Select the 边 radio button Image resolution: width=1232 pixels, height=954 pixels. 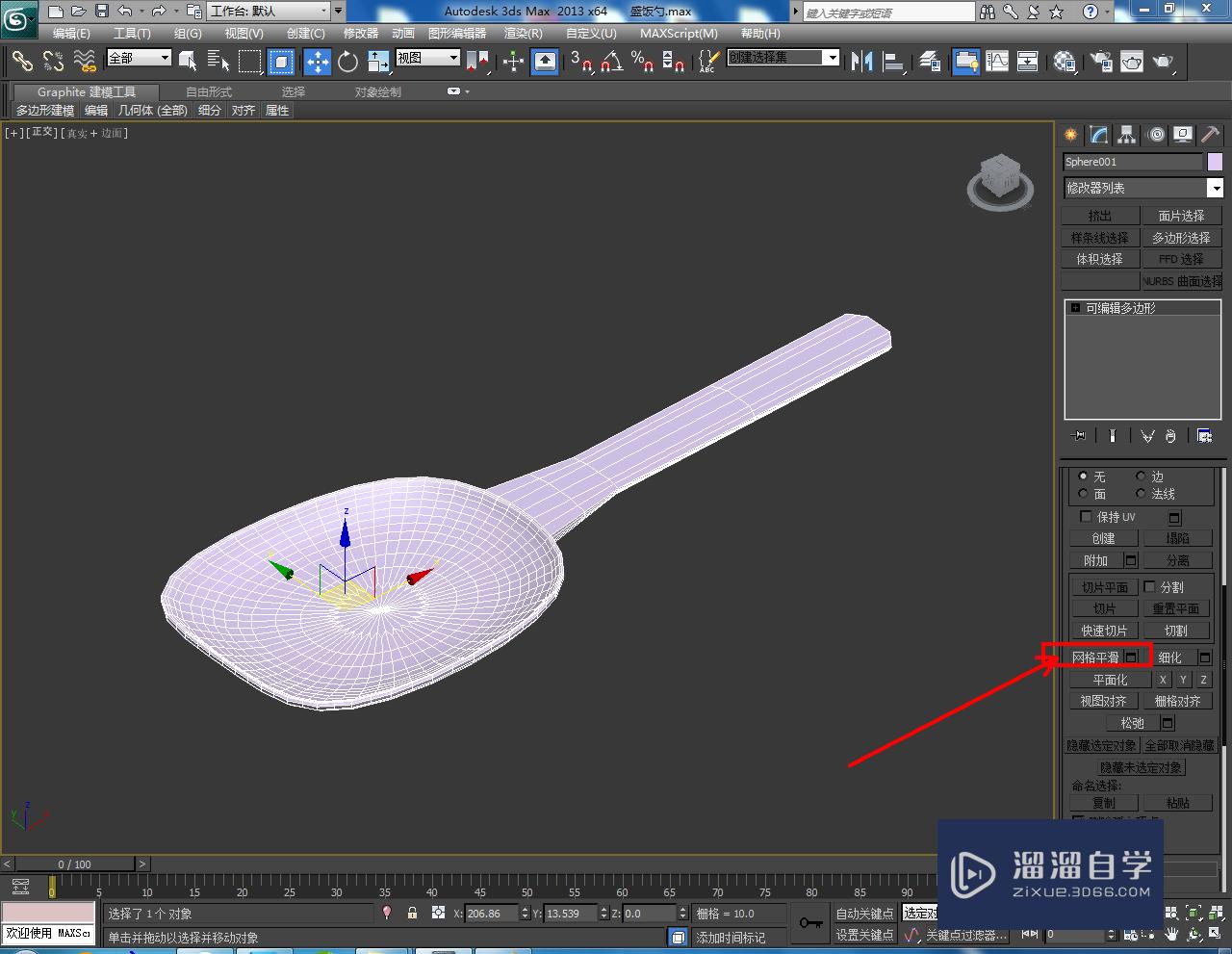(x=1141, y=477)
